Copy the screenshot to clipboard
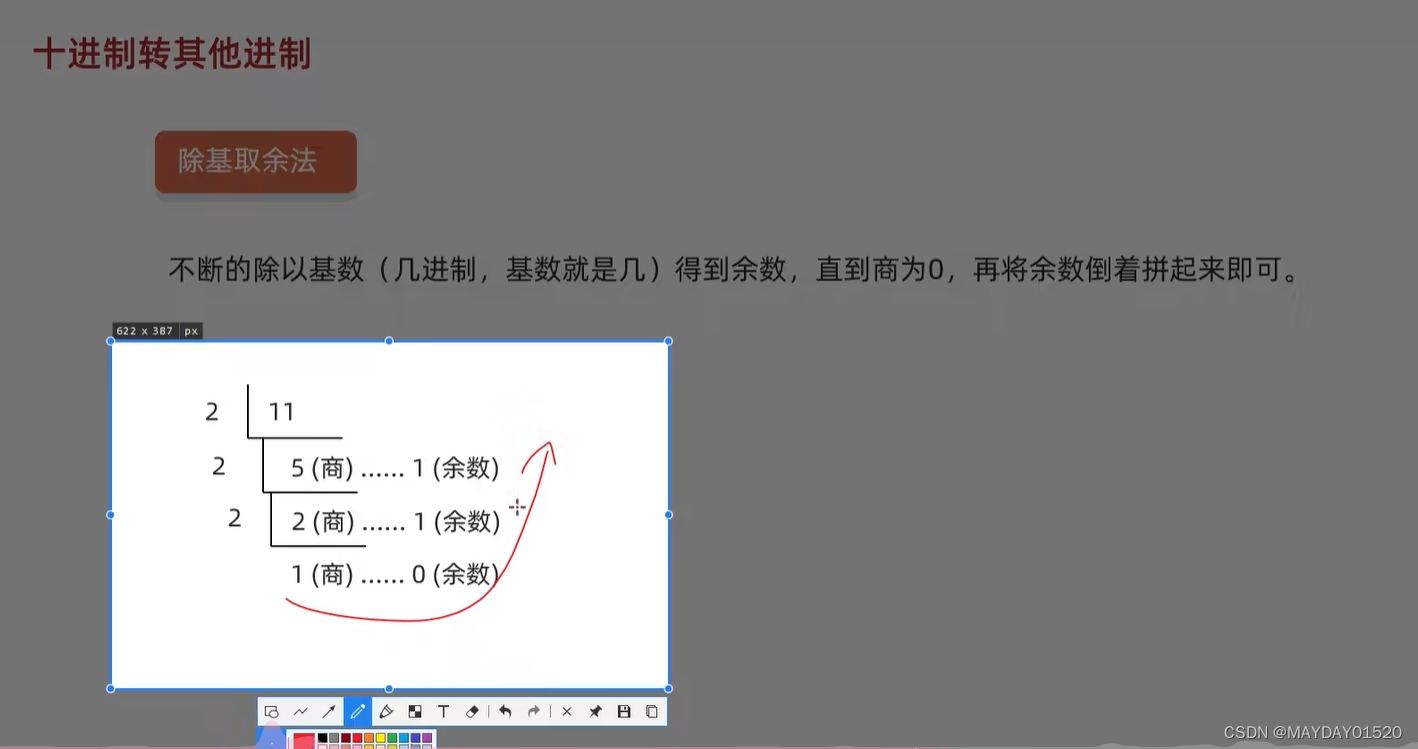Image resolution: width=1418 pixels, height=749 pixels. (652, 712)
